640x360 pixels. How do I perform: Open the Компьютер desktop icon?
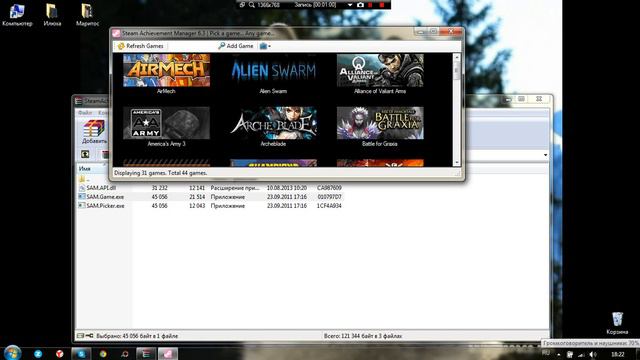point(17,15)
